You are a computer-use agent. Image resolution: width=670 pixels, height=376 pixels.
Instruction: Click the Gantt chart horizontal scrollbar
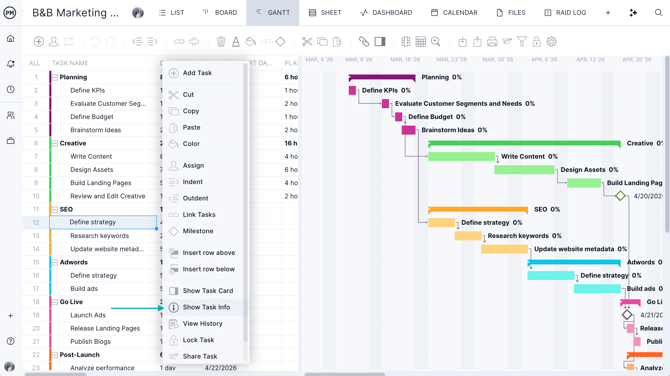pos(344,374)
